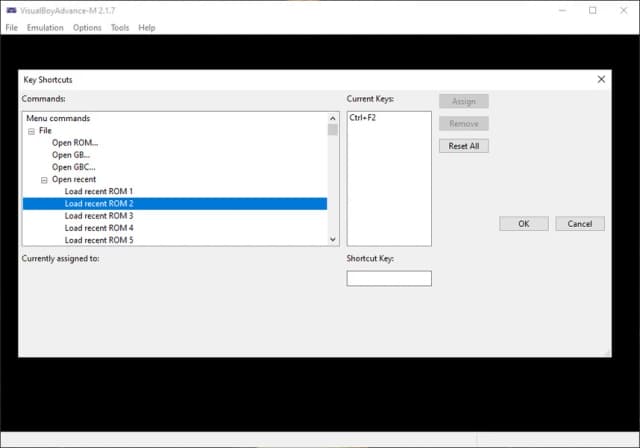The image size is (640, 448).
Task: Open the Help menu
Action: [147, 28]
